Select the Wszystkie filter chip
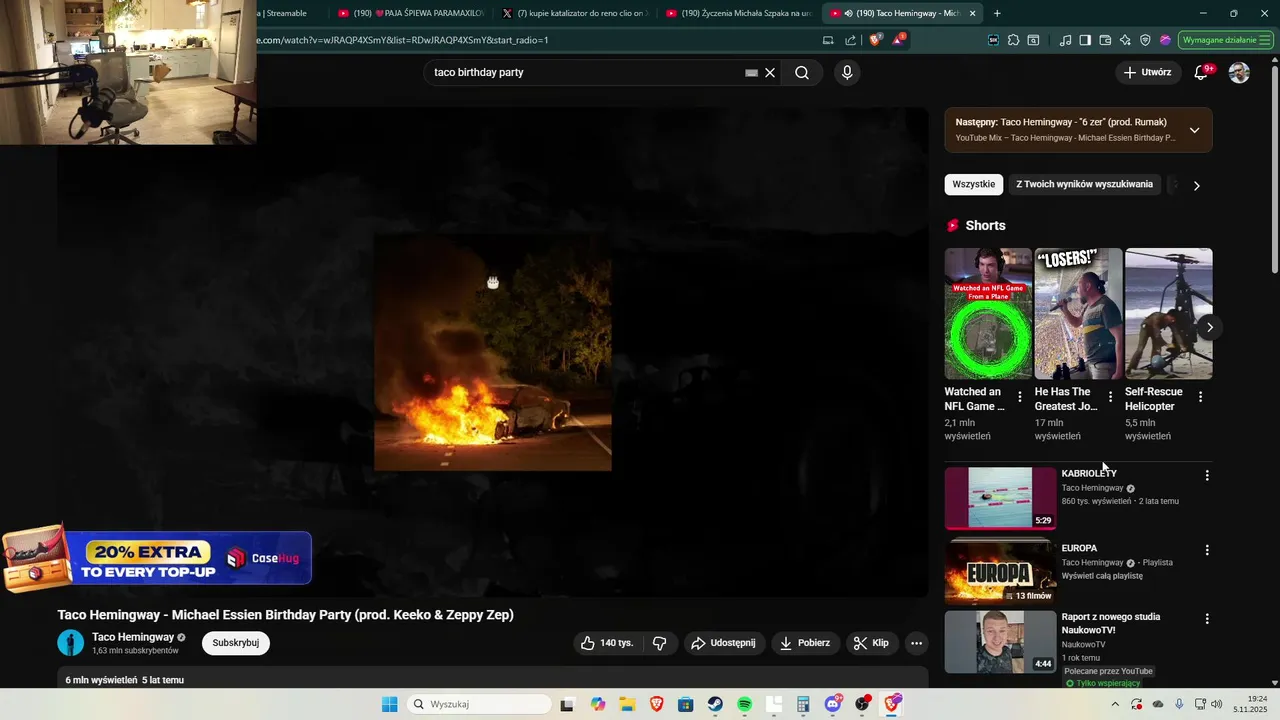 point(973,184)
